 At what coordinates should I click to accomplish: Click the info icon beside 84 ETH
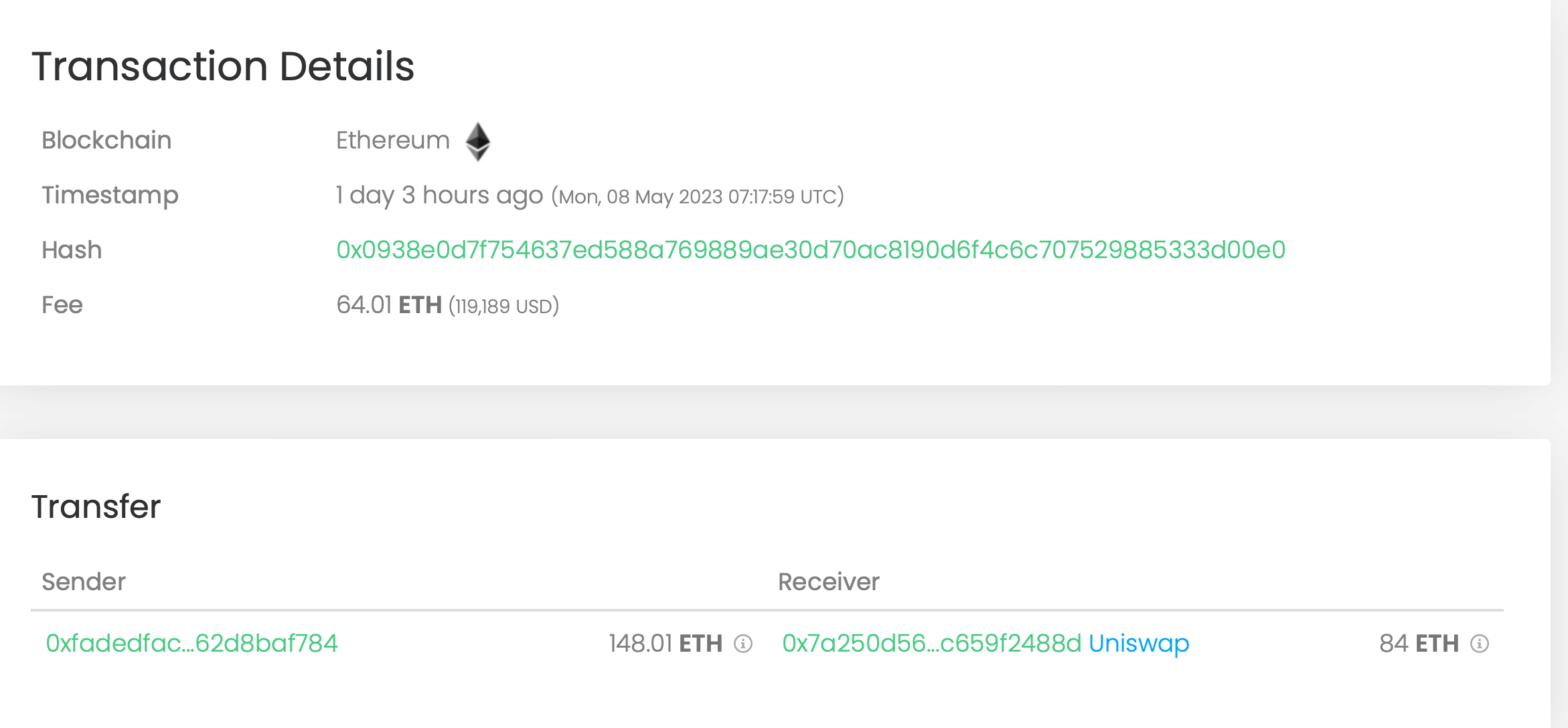[x=1479, y=644]
